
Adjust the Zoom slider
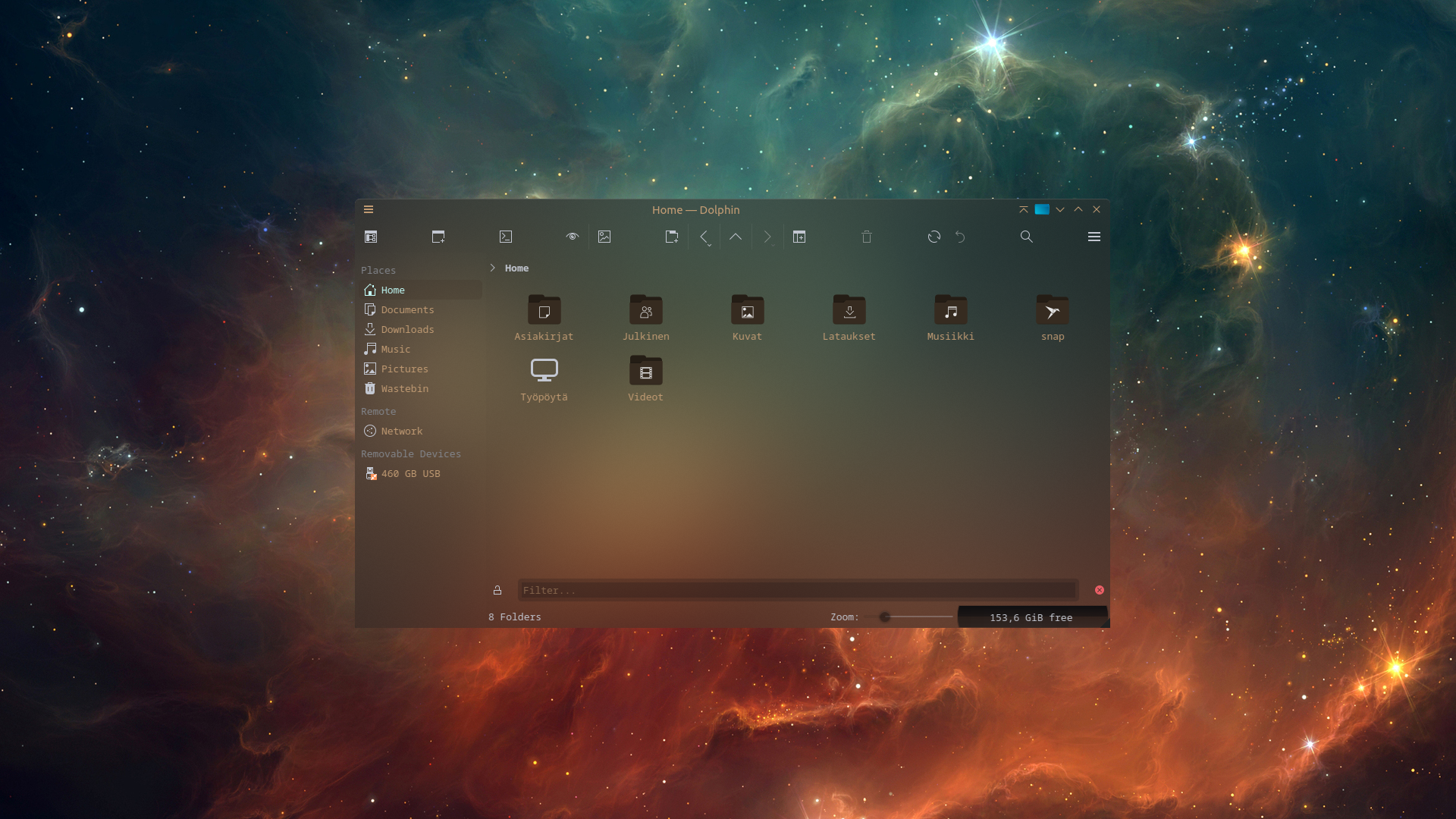pyautogui.click(x=910, y=617)
